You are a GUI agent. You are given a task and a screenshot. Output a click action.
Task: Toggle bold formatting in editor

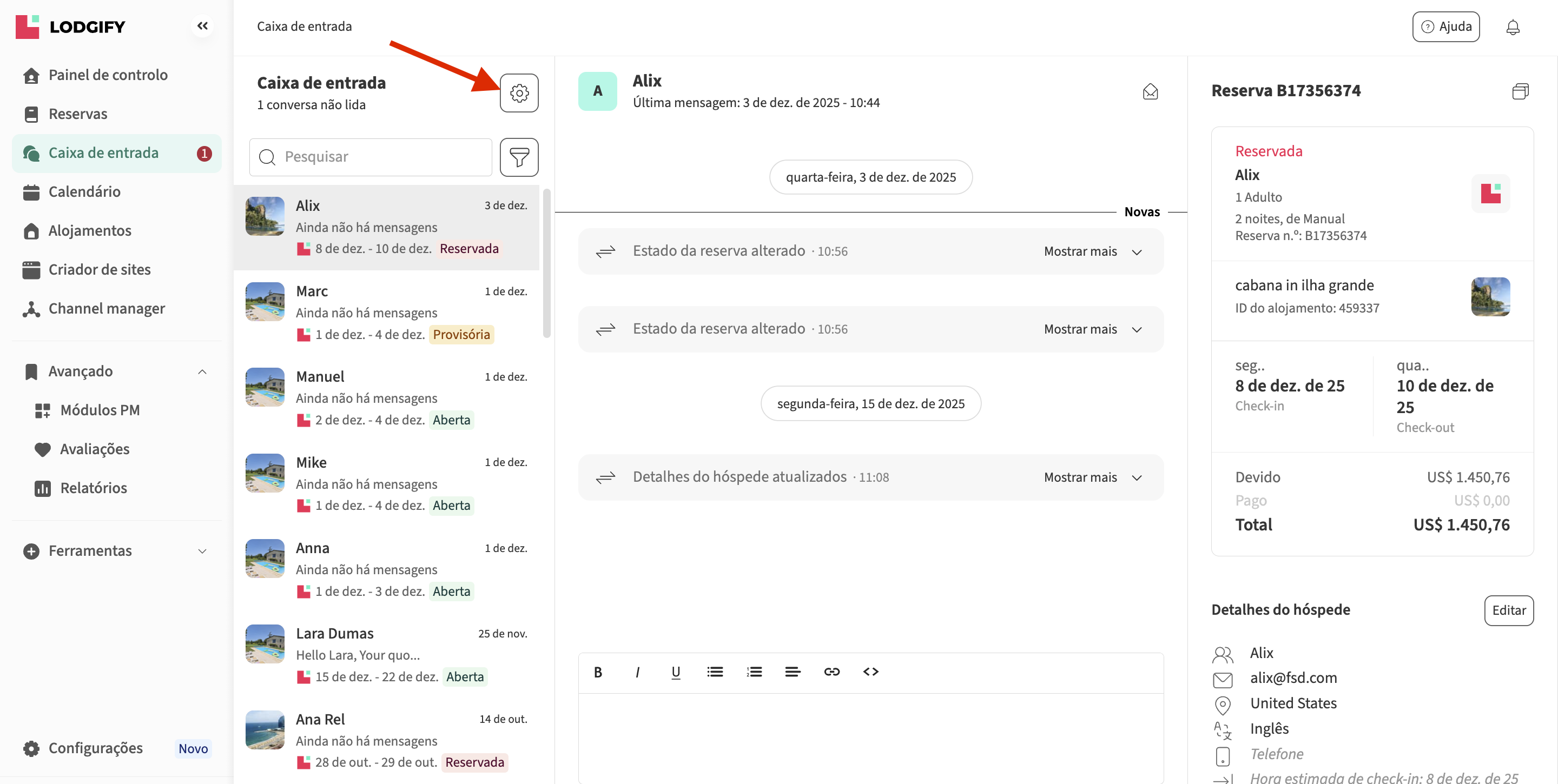[598, 672]
